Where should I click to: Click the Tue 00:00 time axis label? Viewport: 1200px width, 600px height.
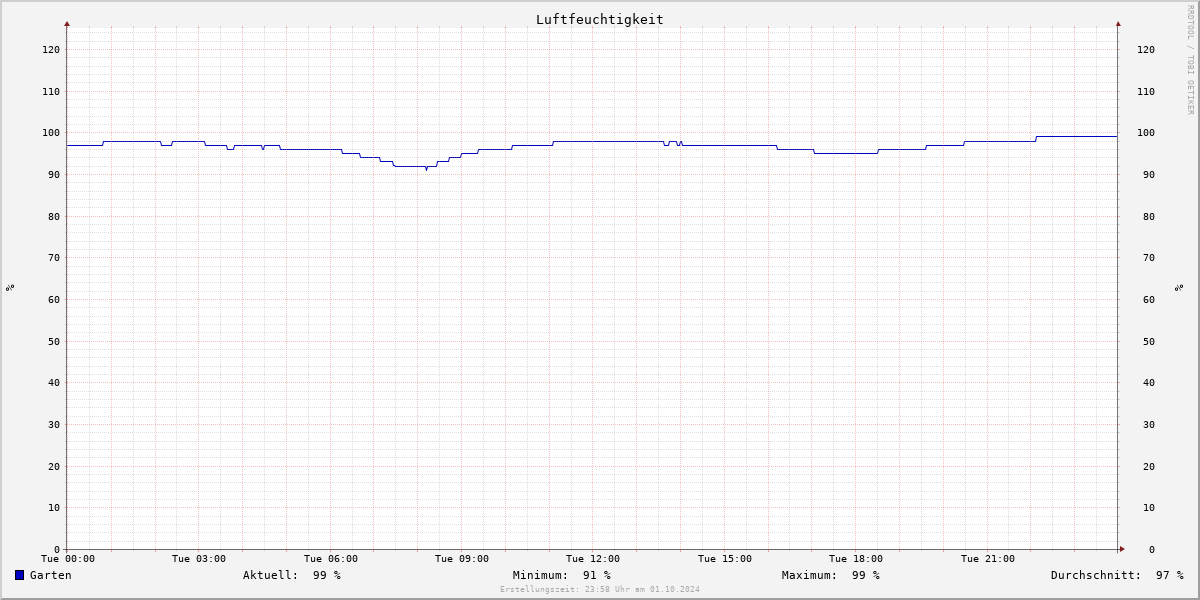point(68,559)
